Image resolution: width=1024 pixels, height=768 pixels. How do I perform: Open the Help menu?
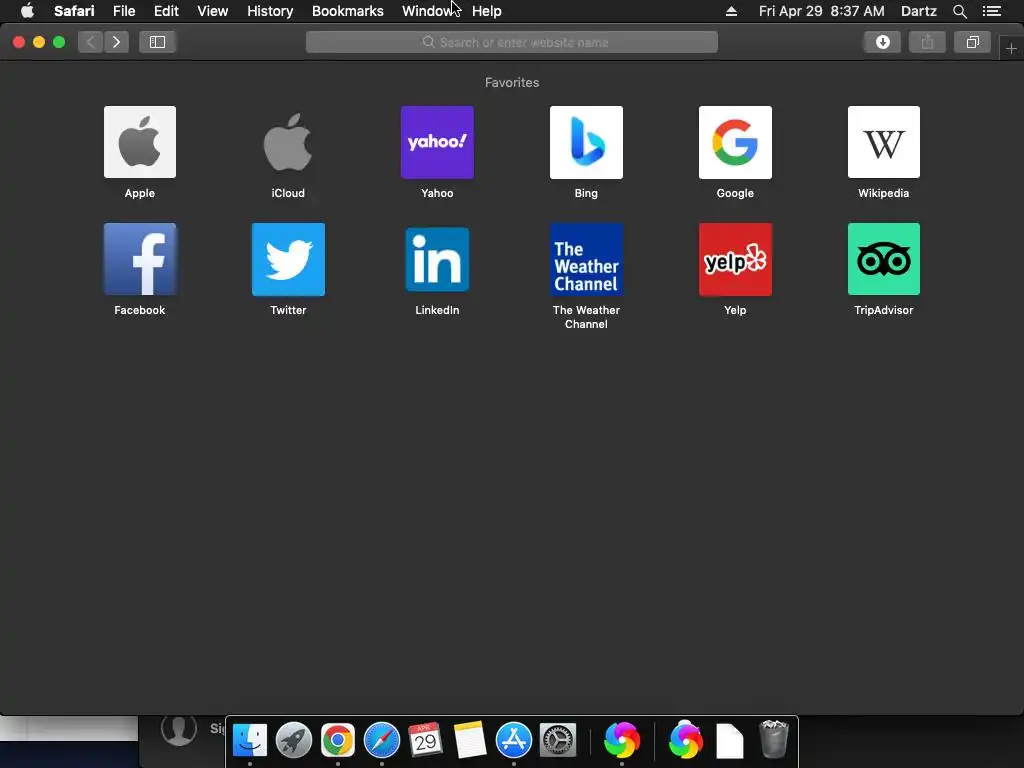(487, 11)
